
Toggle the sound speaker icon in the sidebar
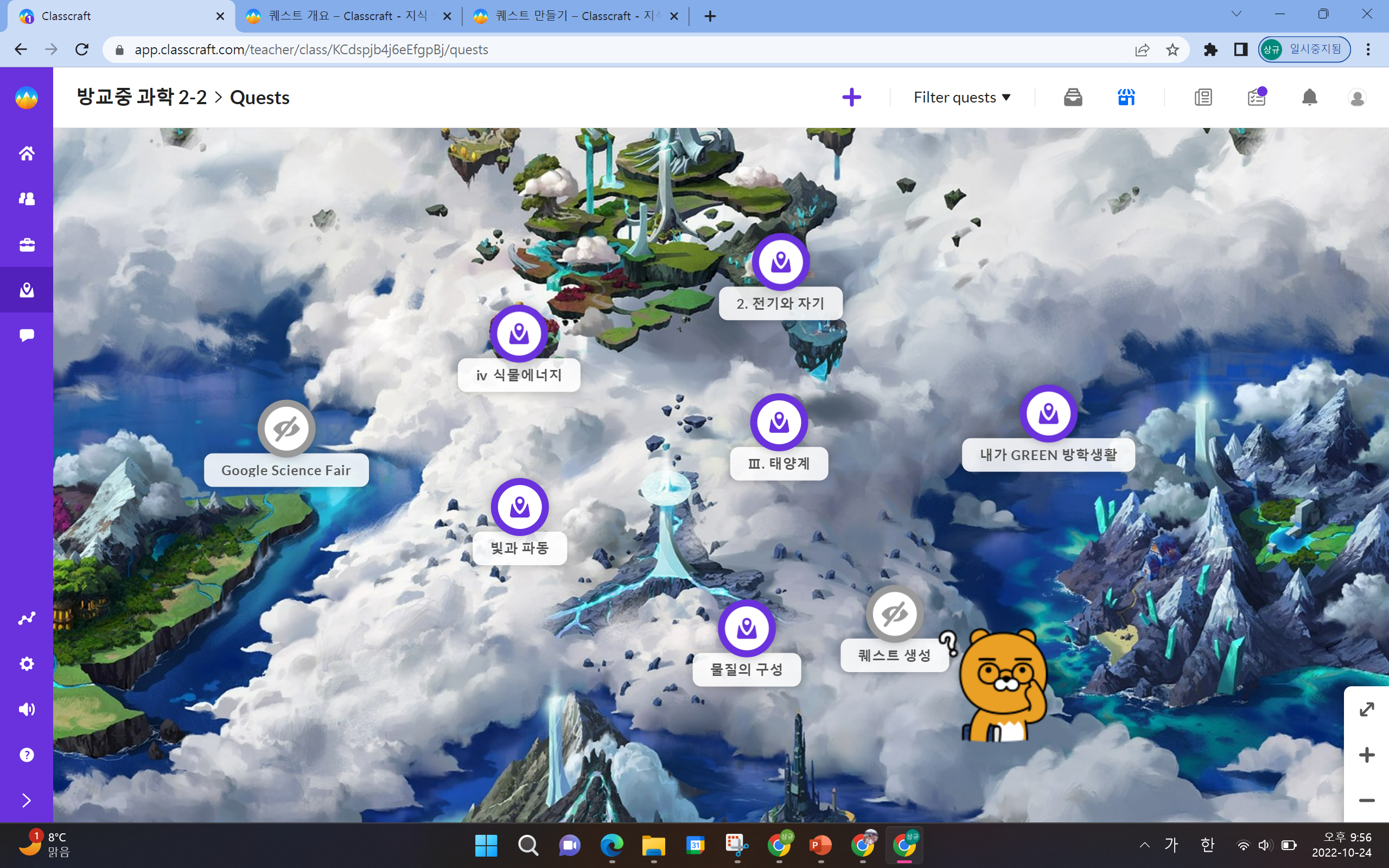click(27, 710)
